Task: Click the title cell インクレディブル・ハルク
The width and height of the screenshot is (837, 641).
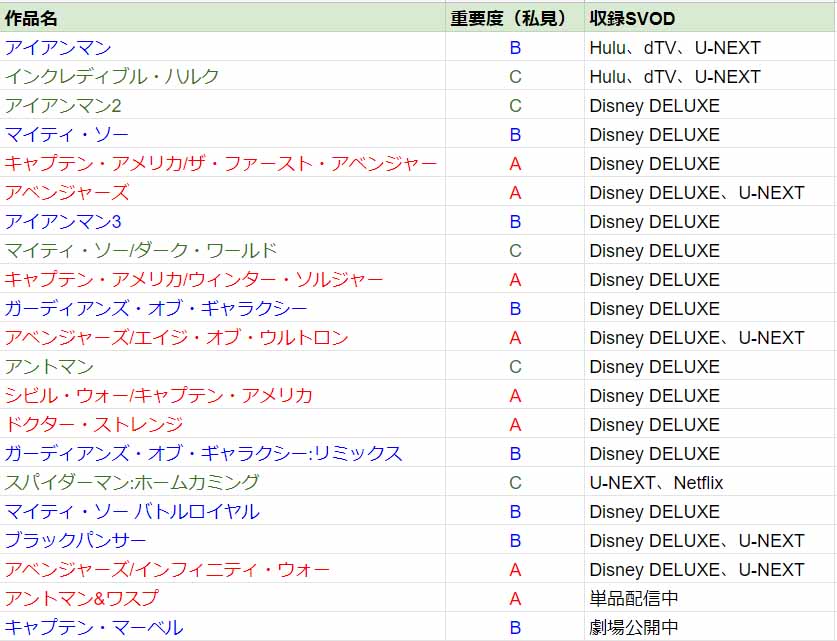Action: [x=223, y=76]
